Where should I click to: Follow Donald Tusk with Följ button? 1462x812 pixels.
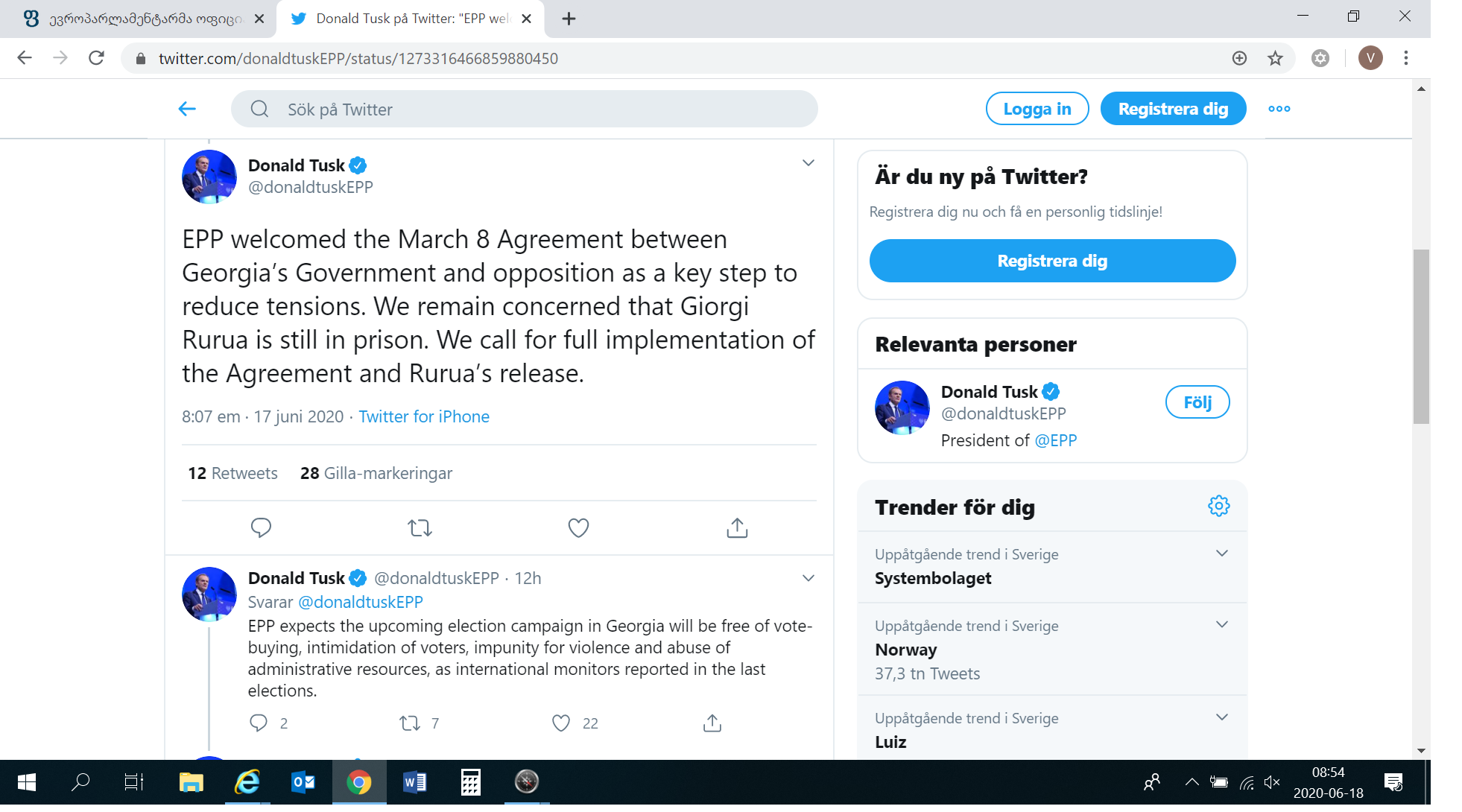point(1197,402)
